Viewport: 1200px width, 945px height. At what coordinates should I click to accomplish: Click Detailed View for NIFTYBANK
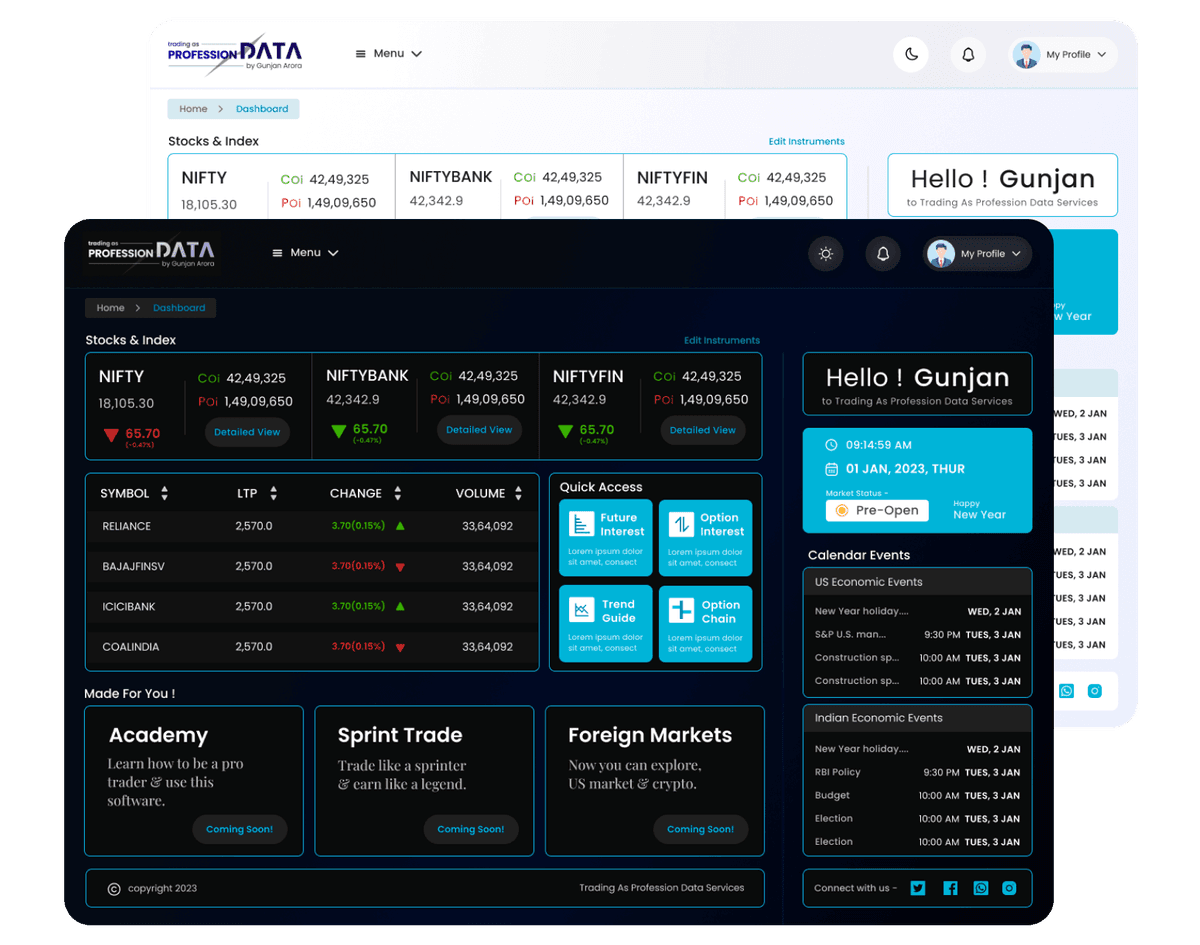pos(479,431)
